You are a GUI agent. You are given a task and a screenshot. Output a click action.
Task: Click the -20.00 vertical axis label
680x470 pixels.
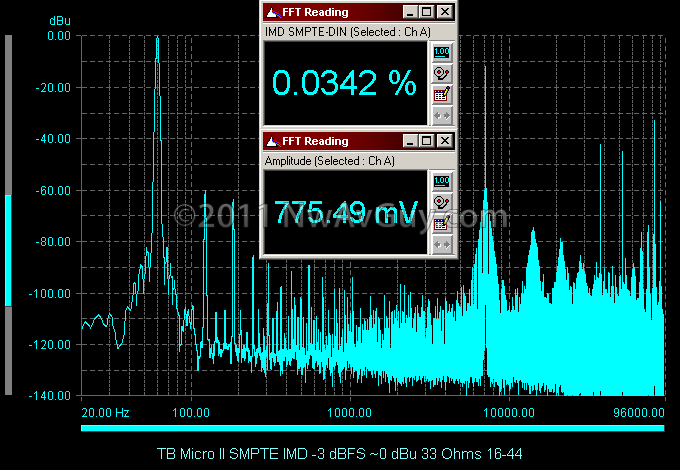(x=53, y=88)
